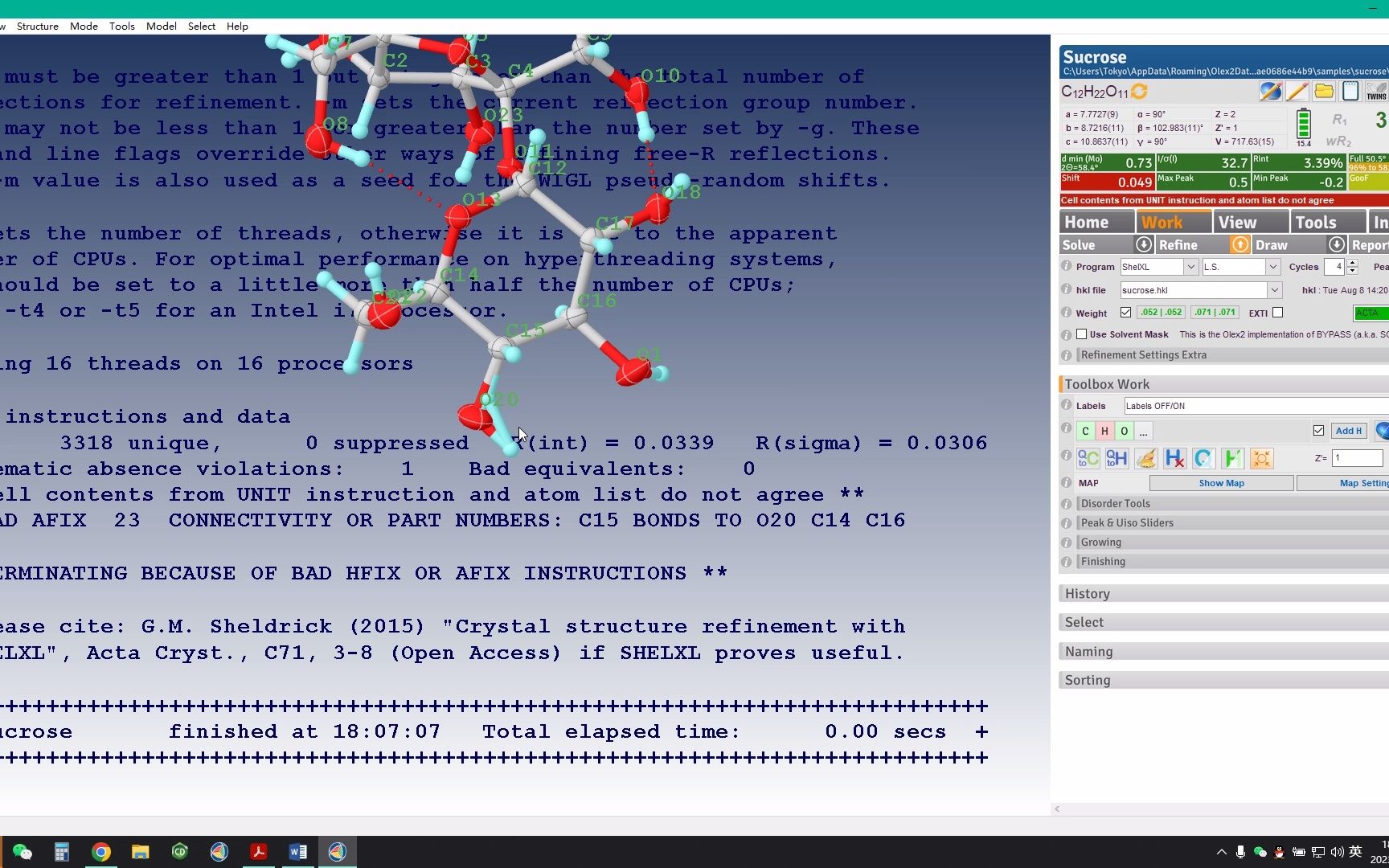The width and height of the screenshot is (1389, 868).
Task: Click the TWINS icon
Action: pyautogui.click(x=1377, y=91)
